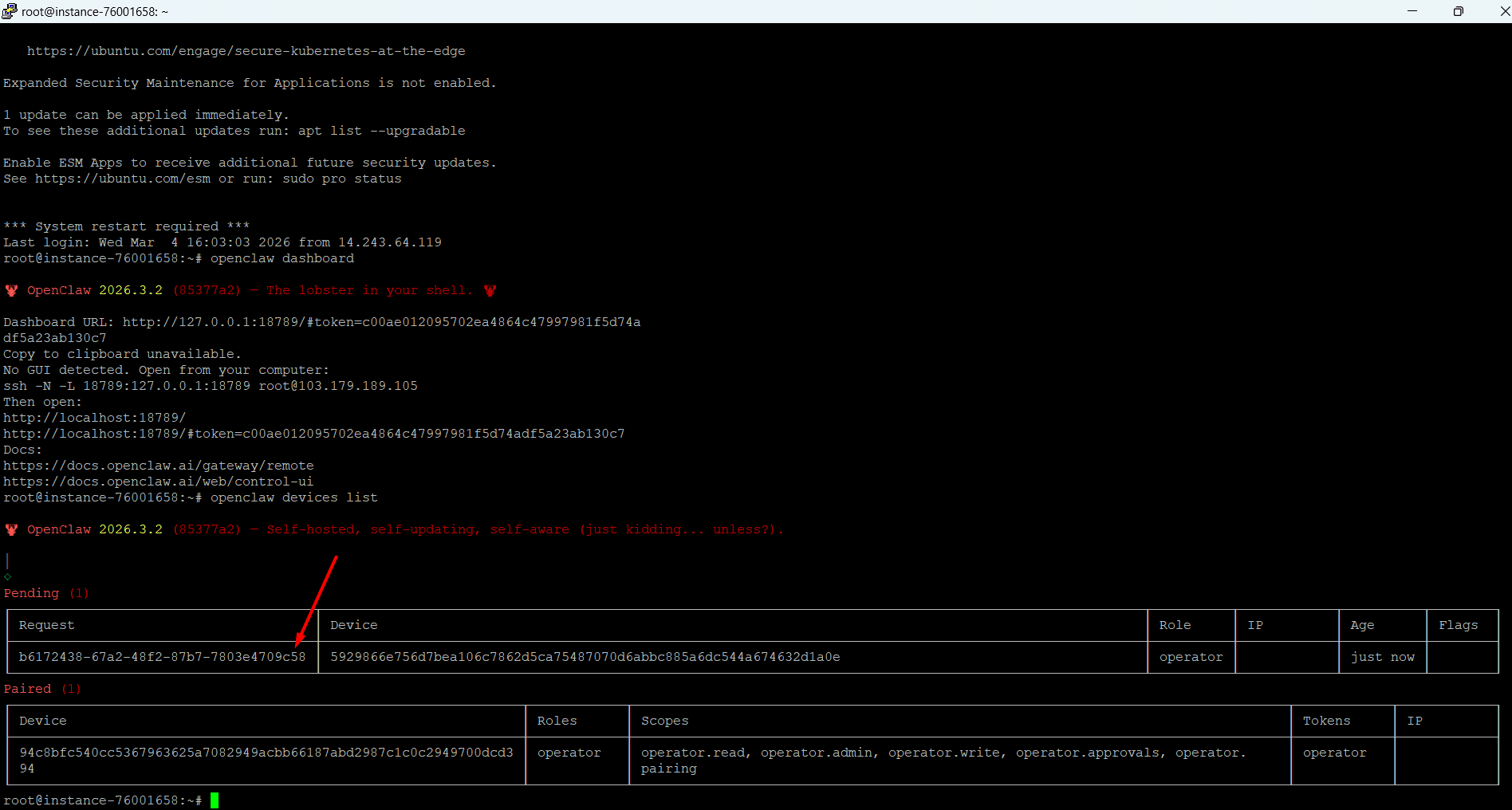Click the 'Scopes' column header in Paired table
The height and width of the screenshot is (810, 1512).
(664, 721)
